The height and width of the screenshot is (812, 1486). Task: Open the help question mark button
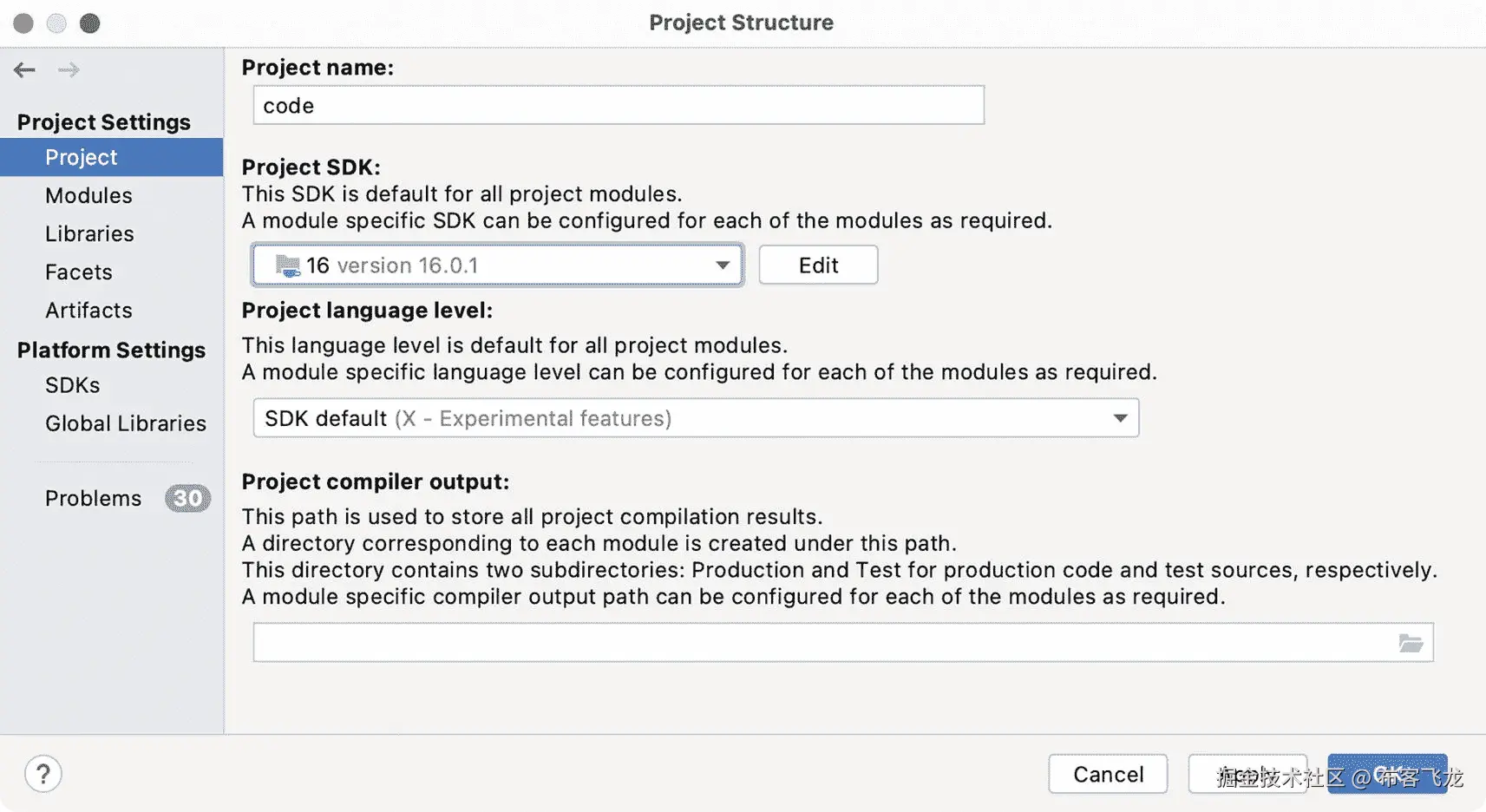pos(43,774)
